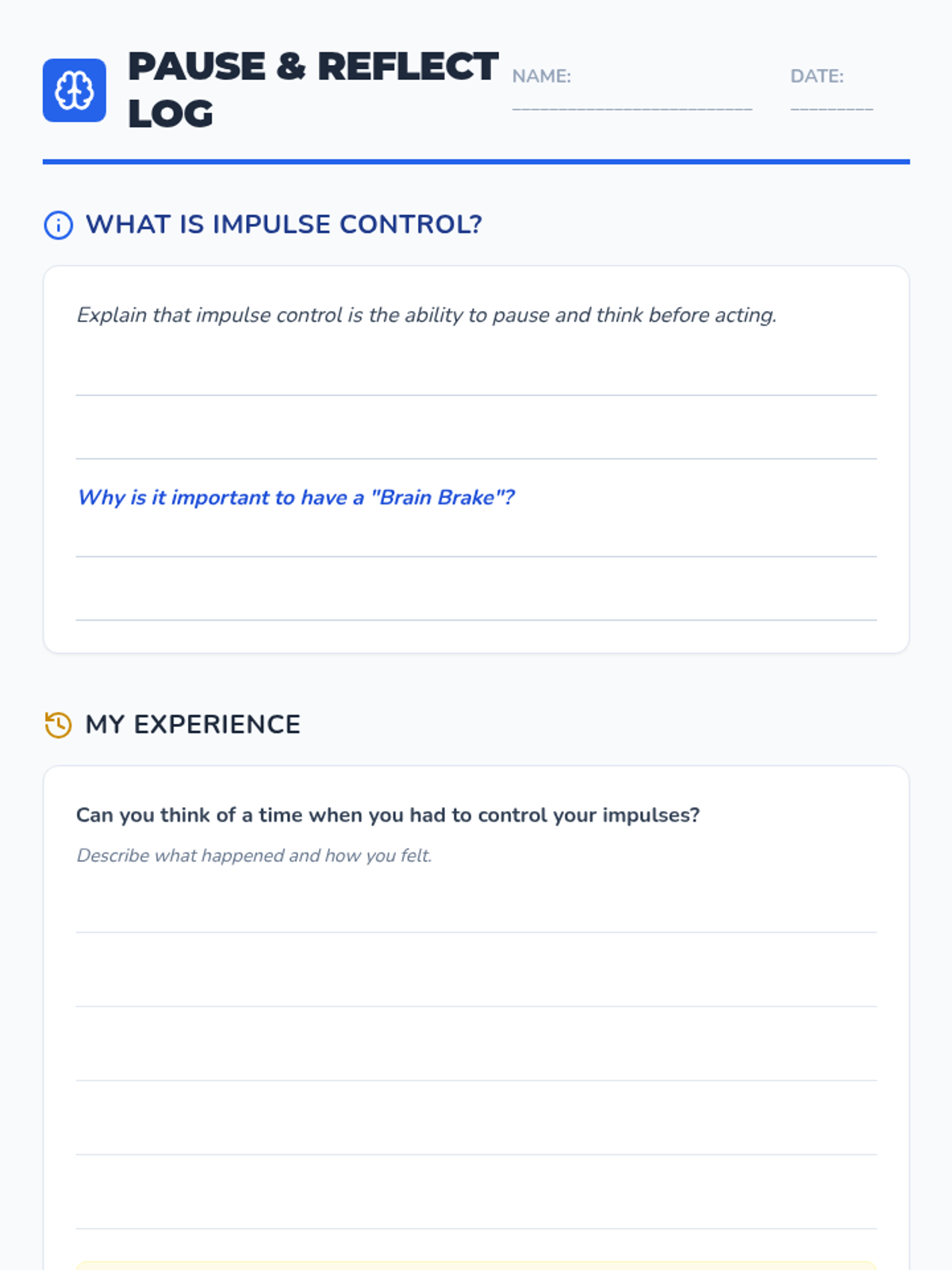This screenshot has height=1270, width=952.
Task: Click first writing line under impulse control explanation
Action: (x=476, y=379)
